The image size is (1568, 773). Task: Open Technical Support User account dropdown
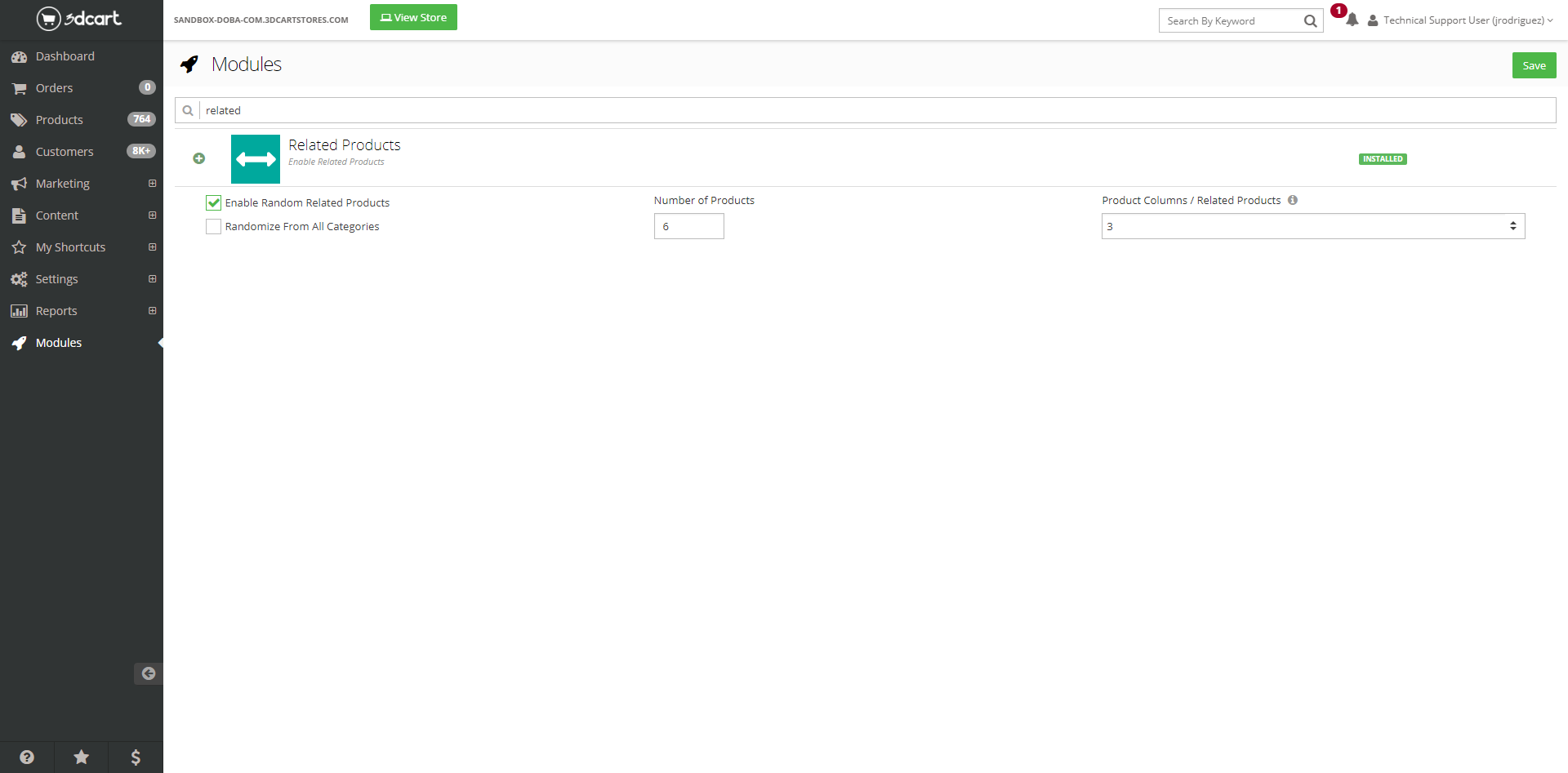[1463, 20]
